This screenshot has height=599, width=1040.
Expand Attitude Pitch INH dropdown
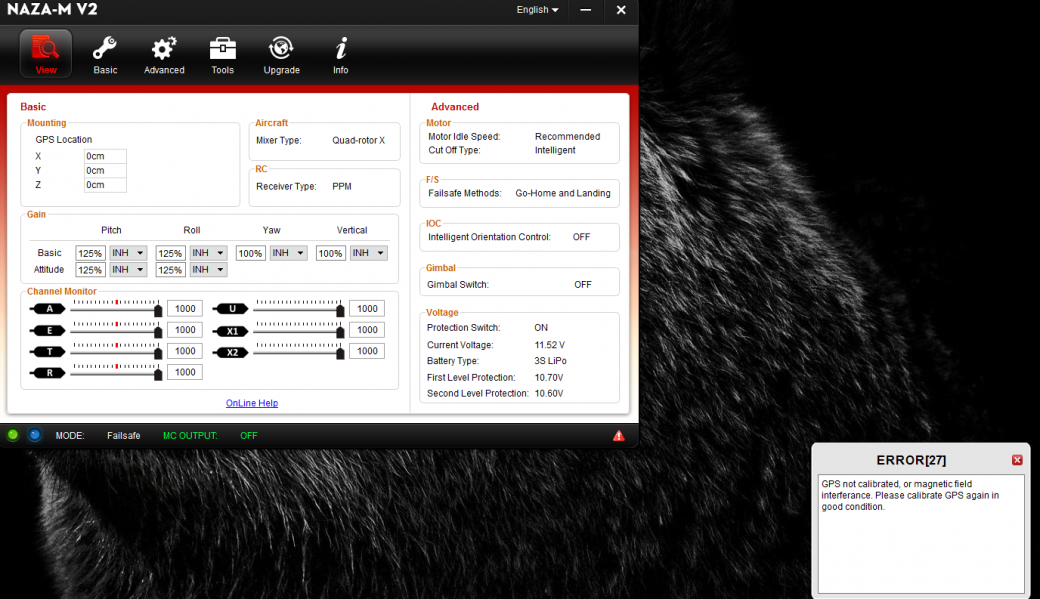pos(128,269)
